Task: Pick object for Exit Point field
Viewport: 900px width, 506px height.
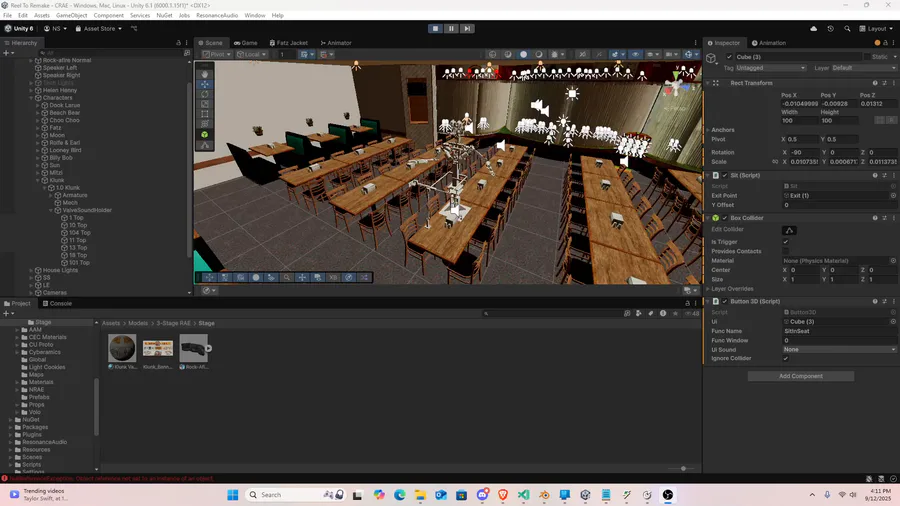Action: [x=893, y=196]
